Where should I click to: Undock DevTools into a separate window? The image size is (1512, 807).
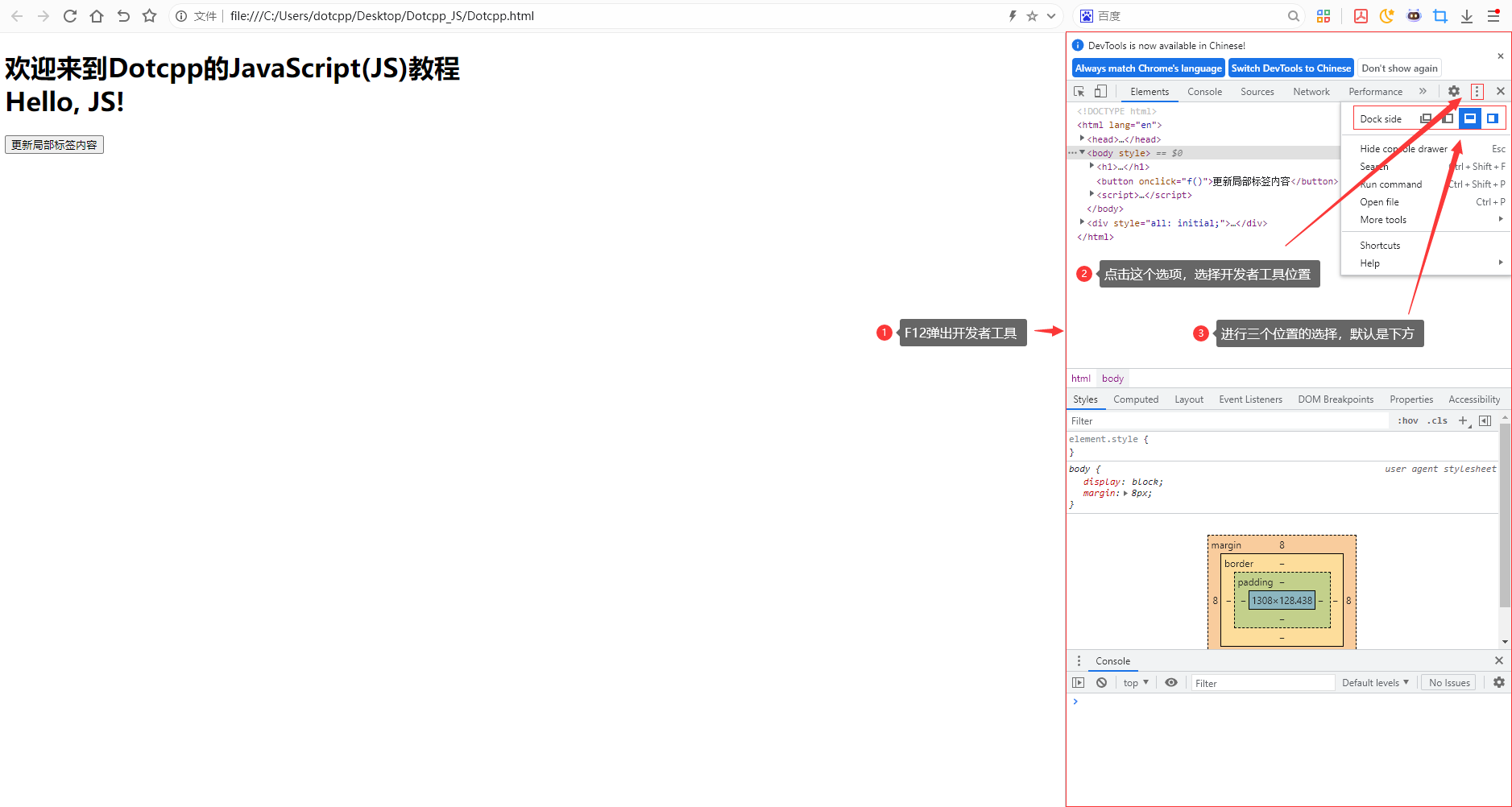tap(1425, 118)
